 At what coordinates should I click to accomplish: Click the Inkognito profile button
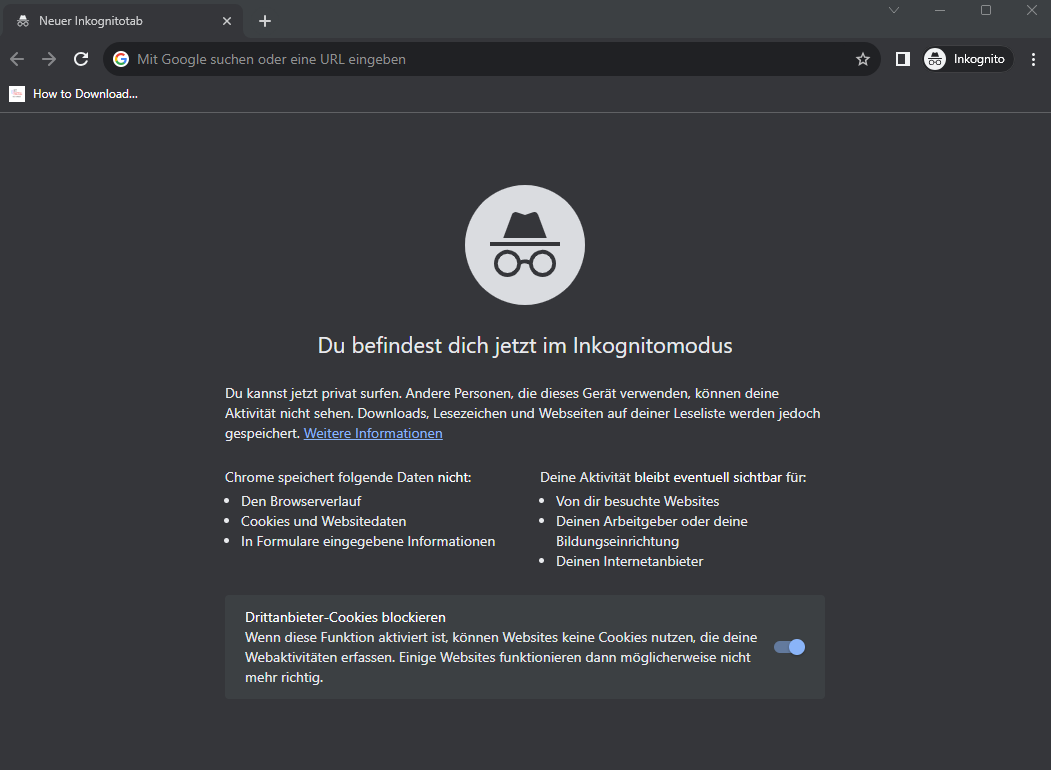967,59
